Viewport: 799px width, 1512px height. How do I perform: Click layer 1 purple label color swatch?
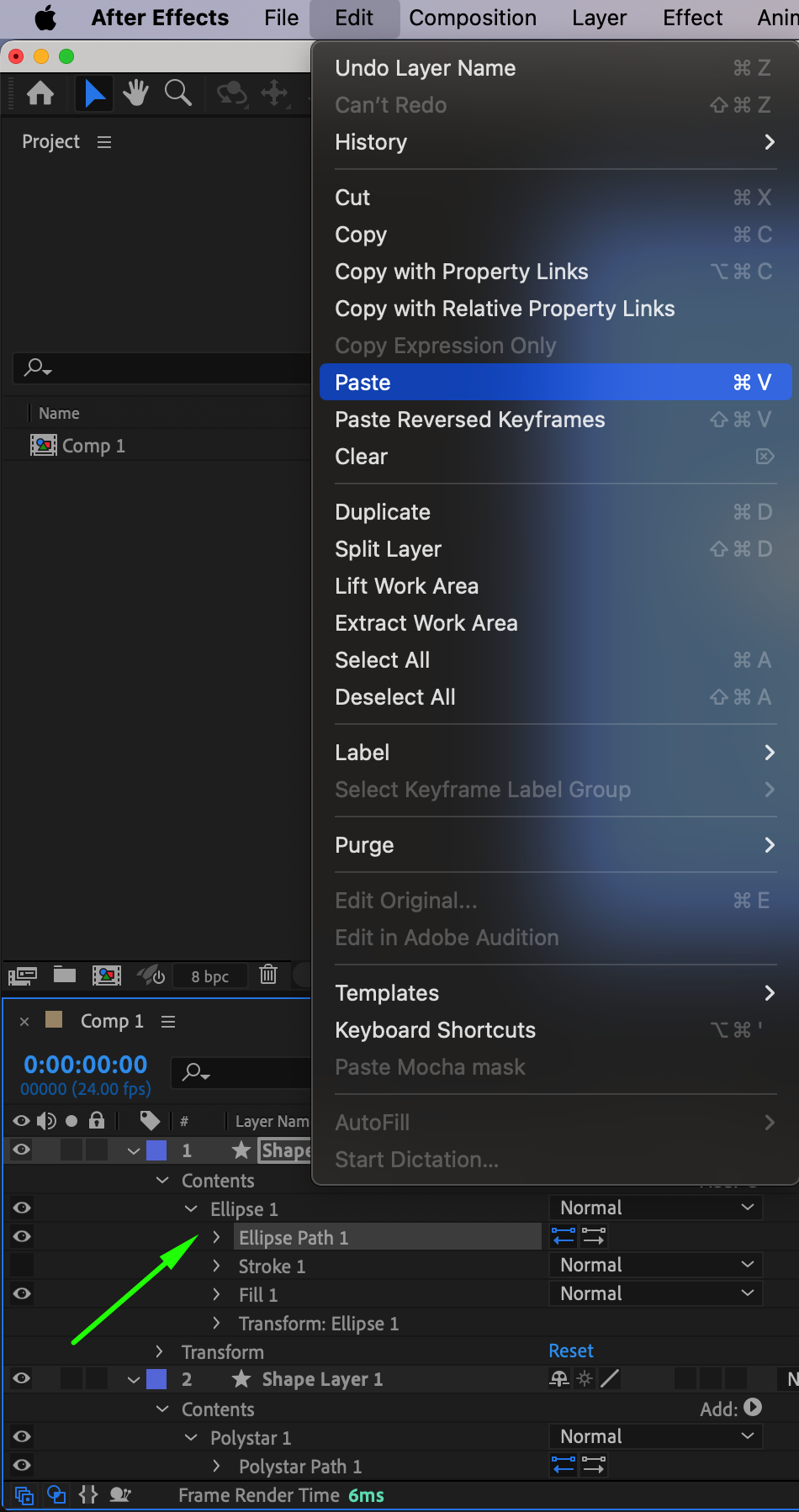pyautogui.click(x=156, y=1150)
